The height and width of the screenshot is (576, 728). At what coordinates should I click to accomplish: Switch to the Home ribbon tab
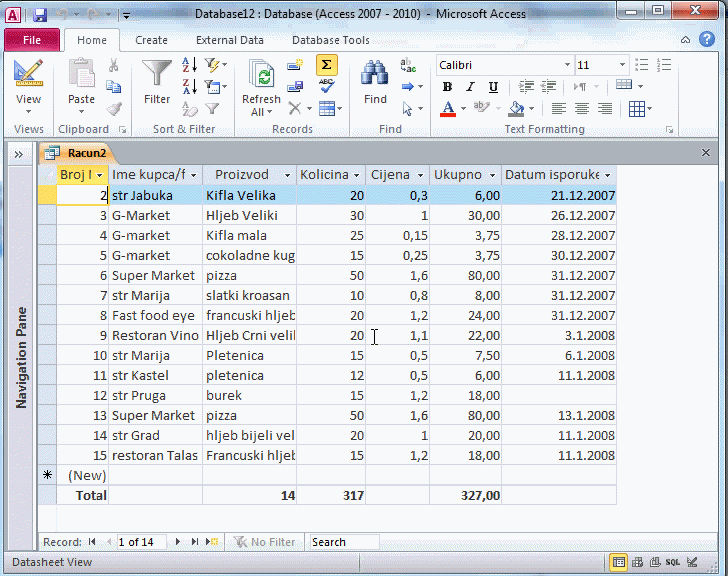(91, 40)
